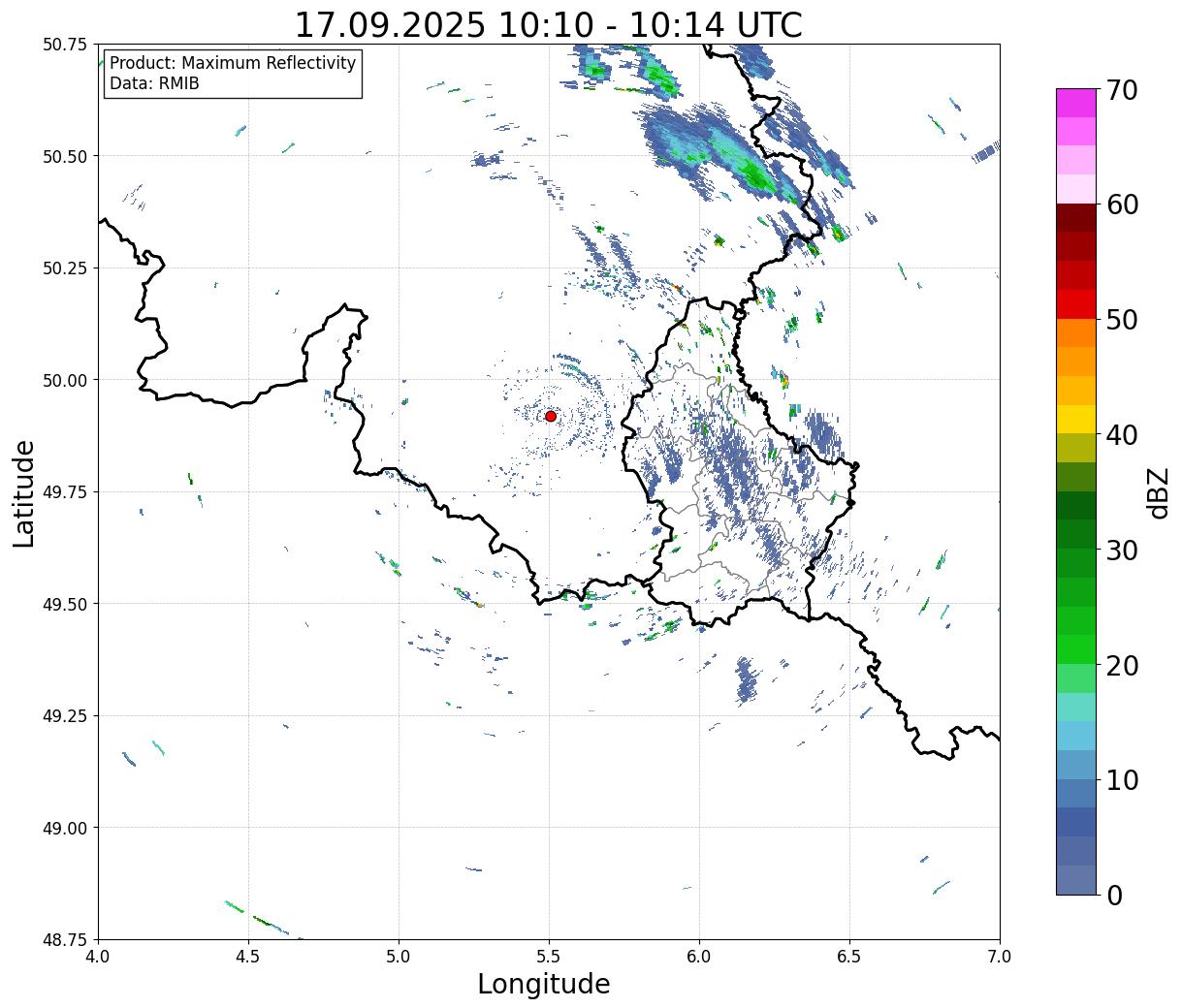Image resolution: width=1182 pixels, height=1008 pixels.
Task: Click the longitude tick label 4.5
Action: 248,957
